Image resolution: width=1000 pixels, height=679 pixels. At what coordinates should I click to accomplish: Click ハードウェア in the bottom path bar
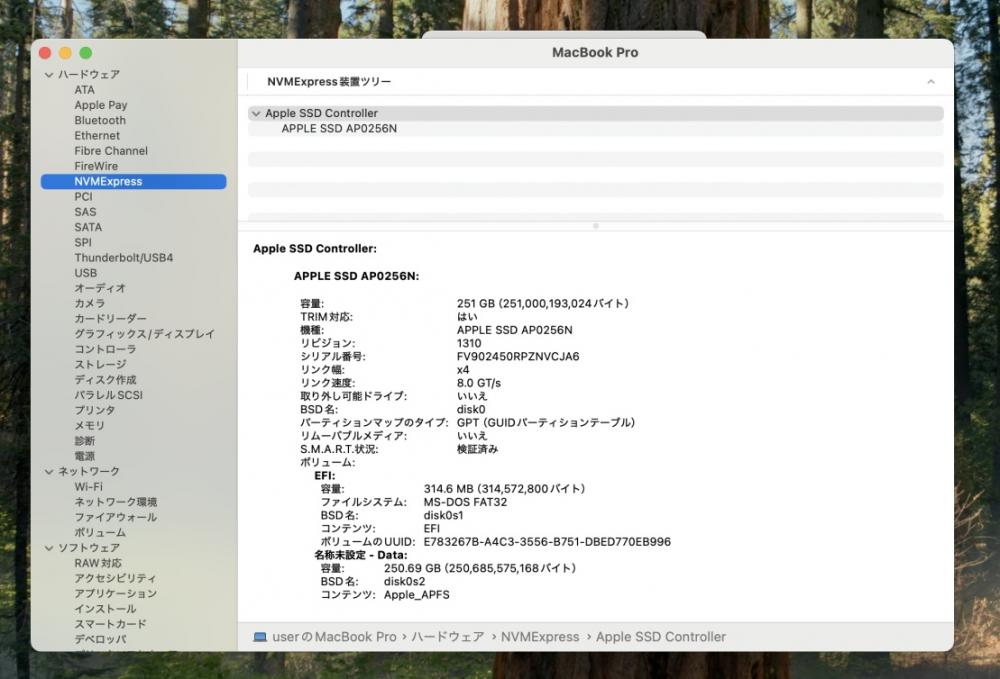point(447,637)
